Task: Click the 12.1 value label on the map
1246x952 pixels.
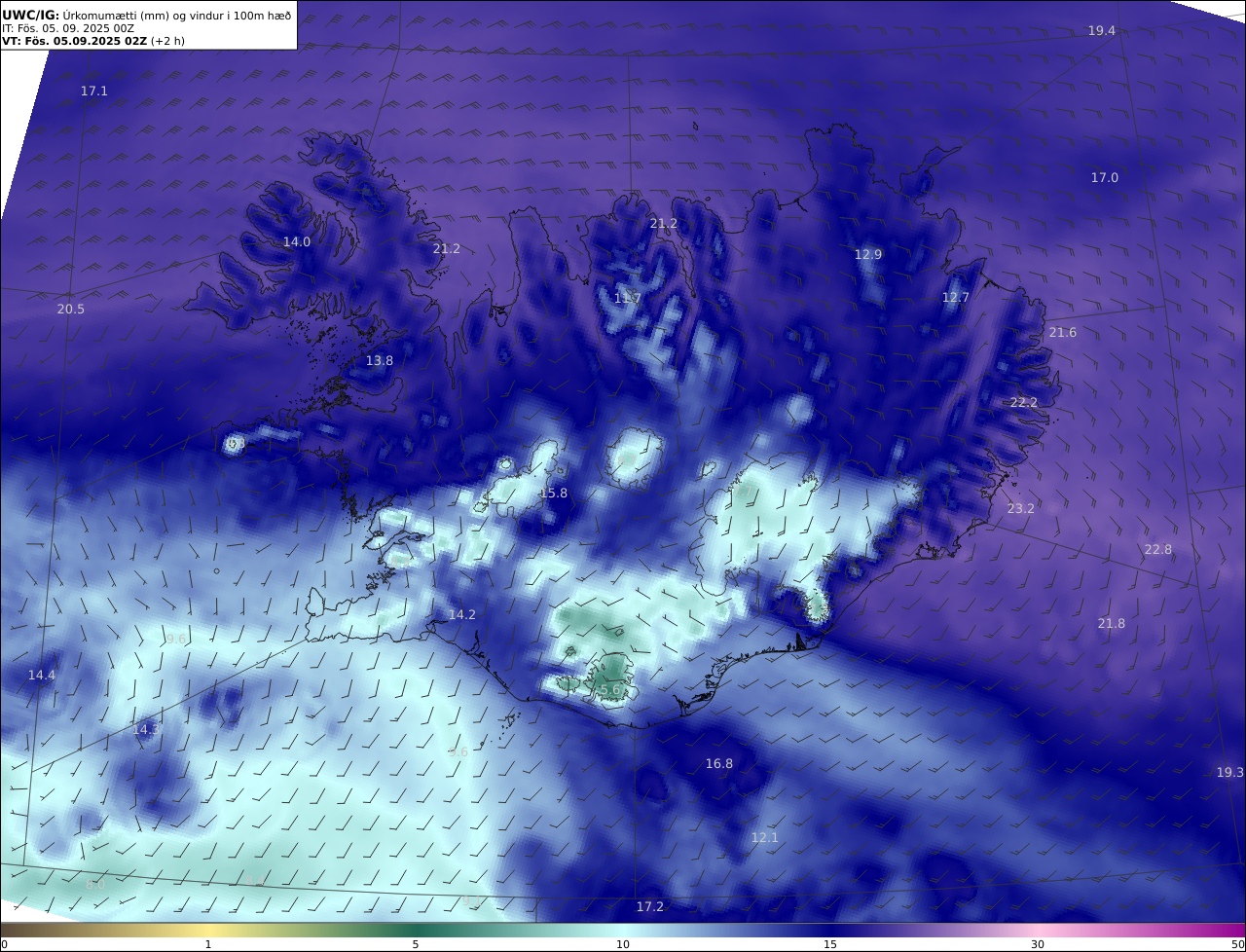Action: [765, 838]
